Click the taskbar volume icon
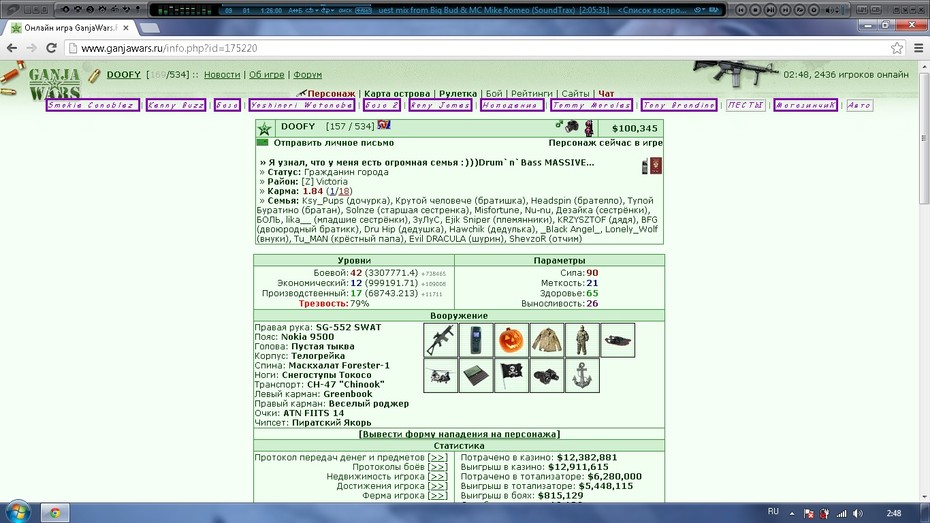Viewport: 930px width, 523px height. (858, 514)
